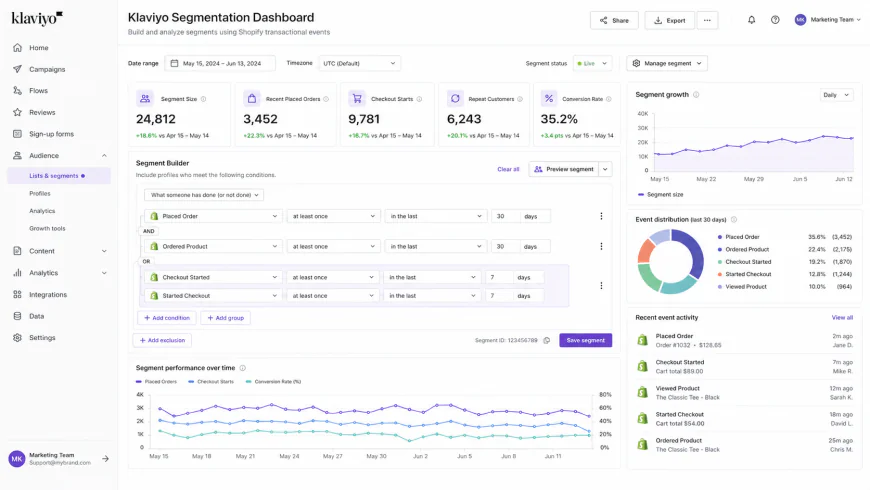This screenshot has height=490, width=870.
Task: Click the notifications bell icon
Action: (x=751, y=20)
